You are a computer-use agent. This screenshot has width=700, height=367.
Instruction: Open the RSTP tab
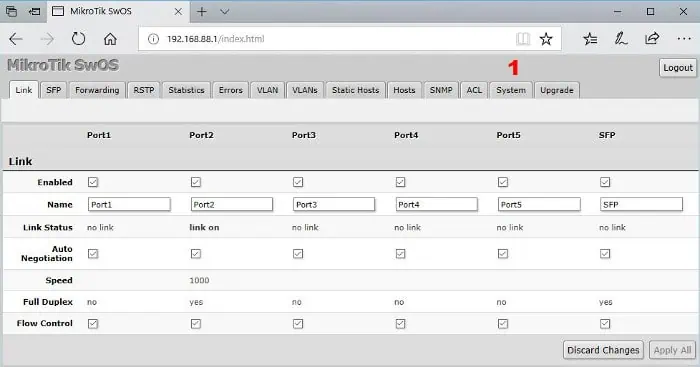[144, 90]
